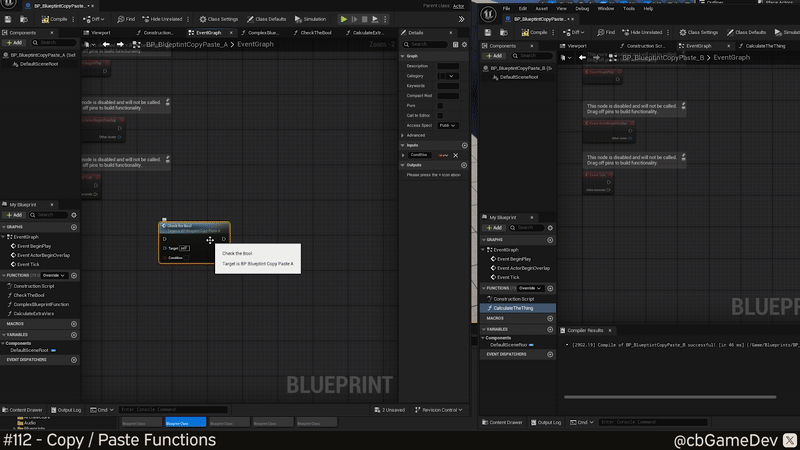The height and width of the screenshot is (450, 800).
Task: Compile BP_BlueptintCopyPaste_B in right editor
Action: coord(534,32)
